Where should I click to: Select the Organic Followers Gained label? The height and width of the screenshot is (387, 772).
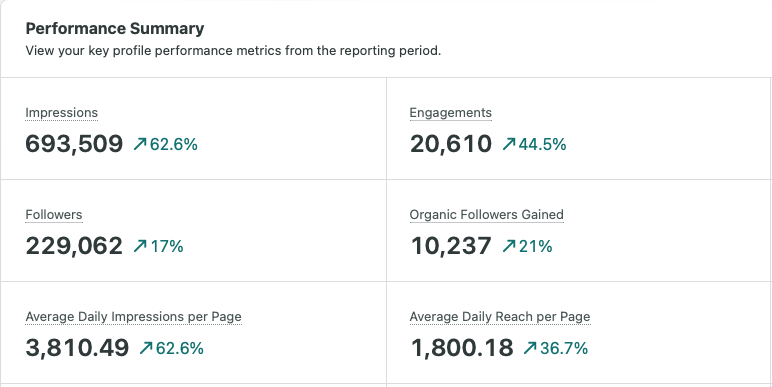coord(486,215)
